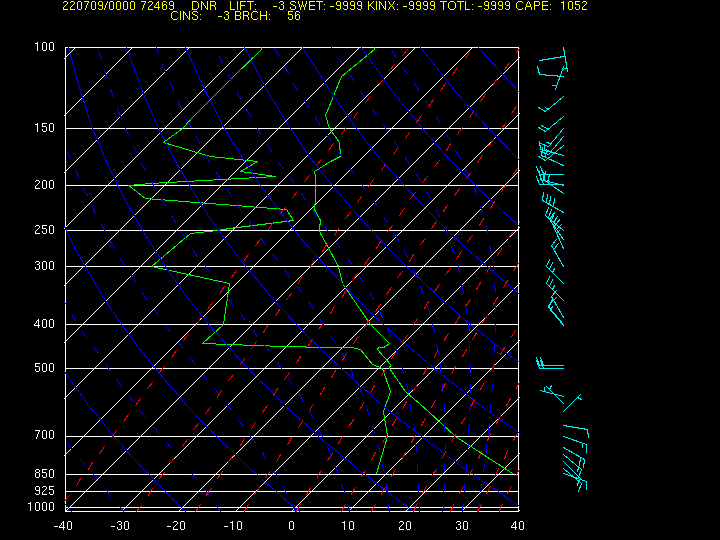Click the 30 temperature axis label
This screenshot has width=720, height=540.
click(462, 526)
